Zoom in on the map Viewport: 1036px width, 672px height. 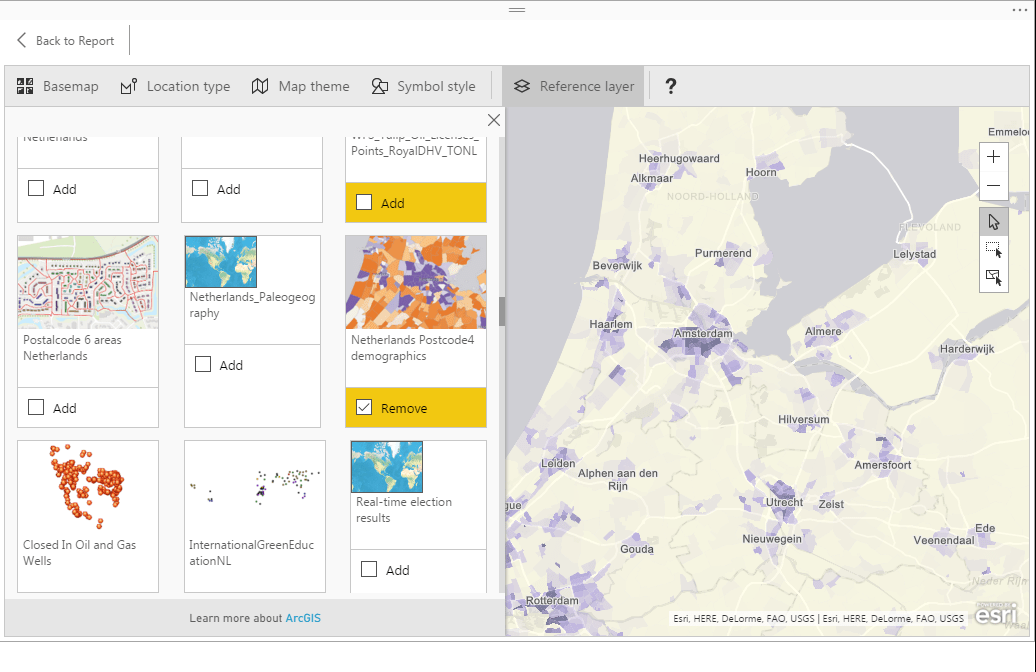[993, 157]
